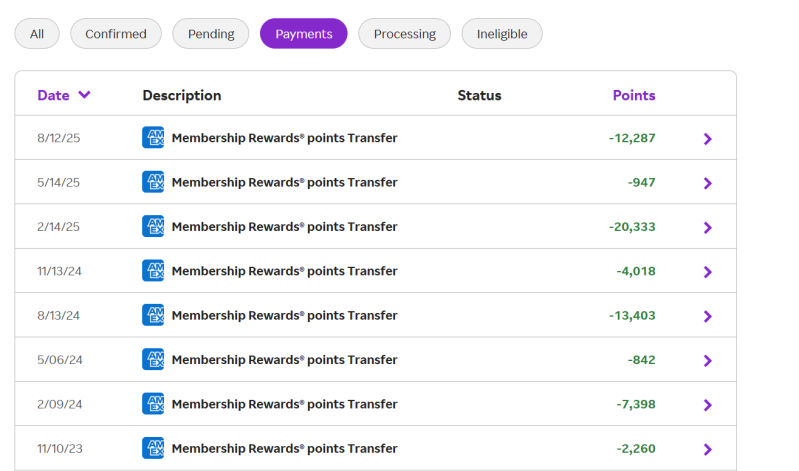This screenshot has height=471, width=799.
Task: Show Ineligible transactions
Action: (502, 34)
